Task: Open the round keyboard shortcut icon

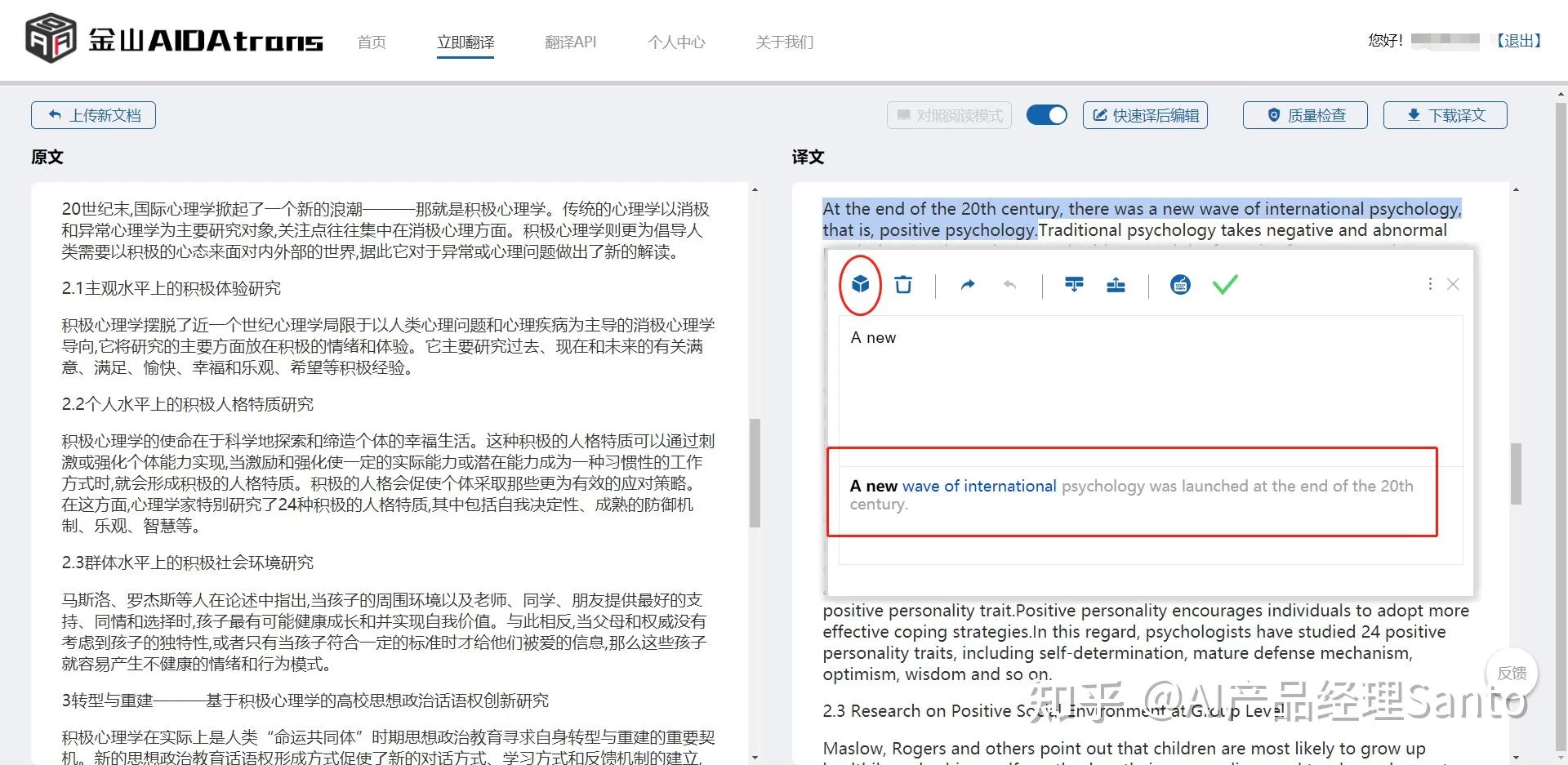Action: (1180, 284)
